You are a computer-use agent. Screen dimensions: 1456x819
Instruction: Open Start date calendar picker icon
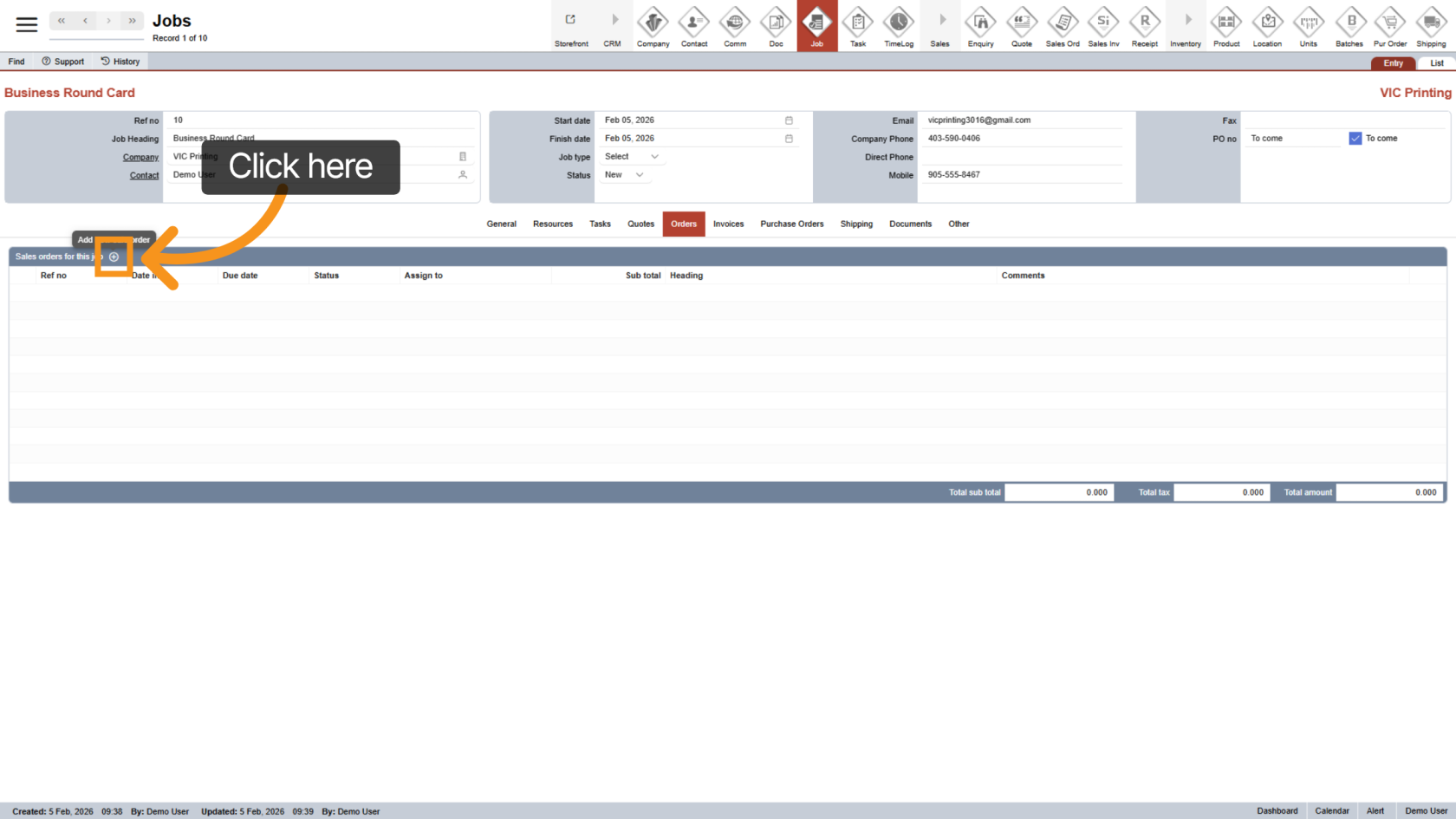tap(789, 120)
